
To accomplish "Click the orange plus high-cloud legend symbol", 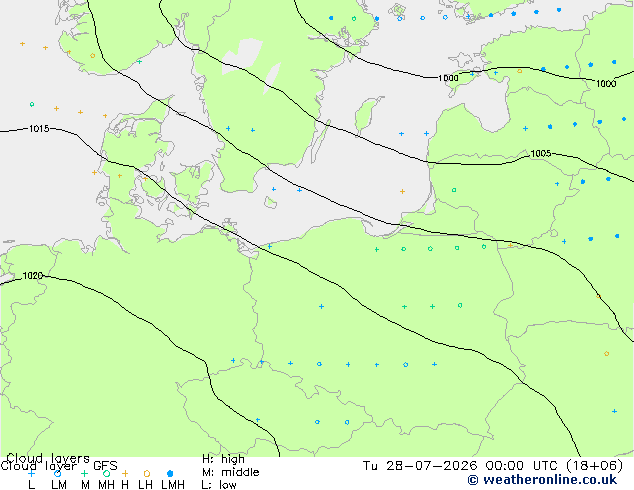I will pyautogui.click(x=125, y=473).
